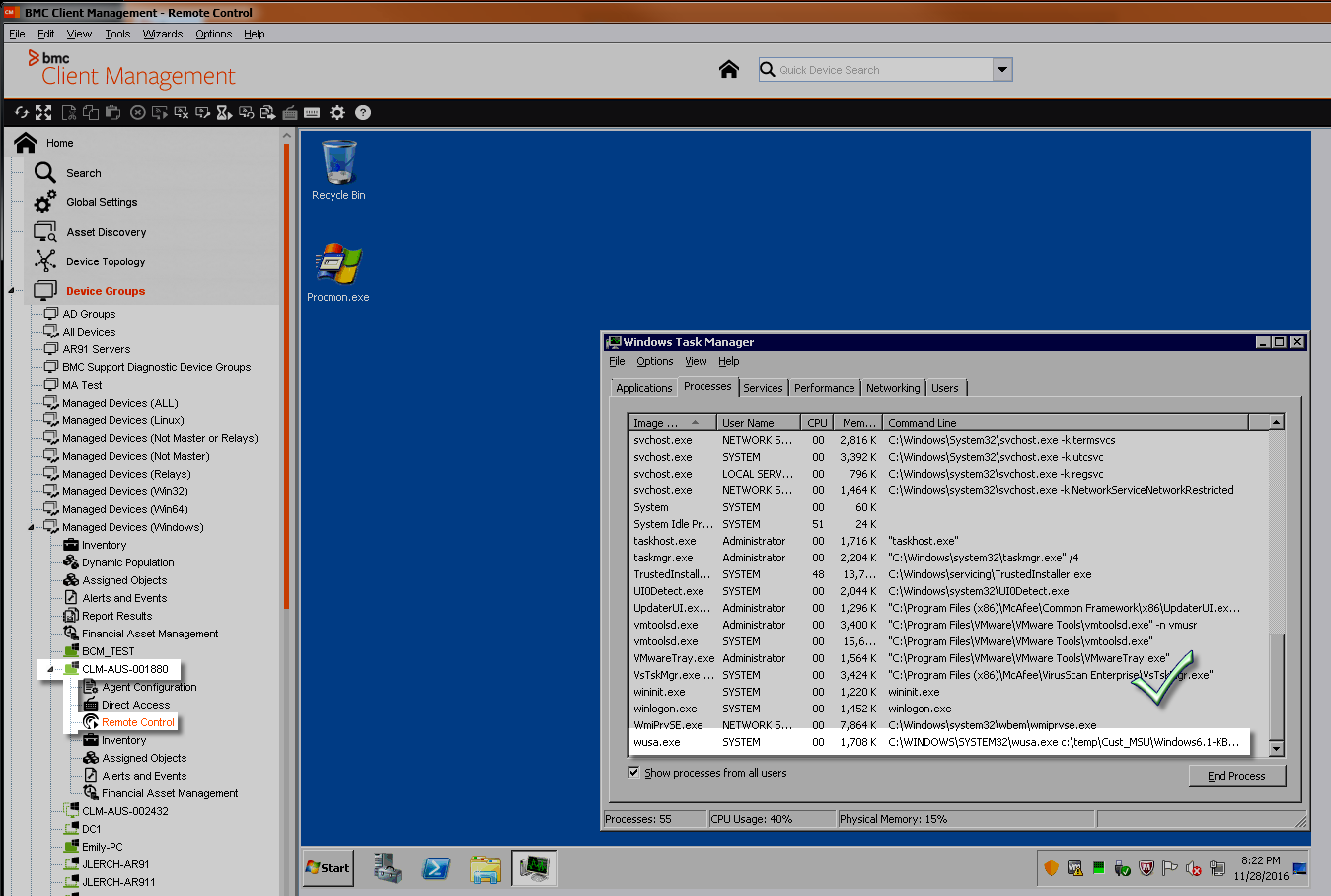Click the cut icon in the toolbar
The image size is (1331, 896).
point(68,112)
